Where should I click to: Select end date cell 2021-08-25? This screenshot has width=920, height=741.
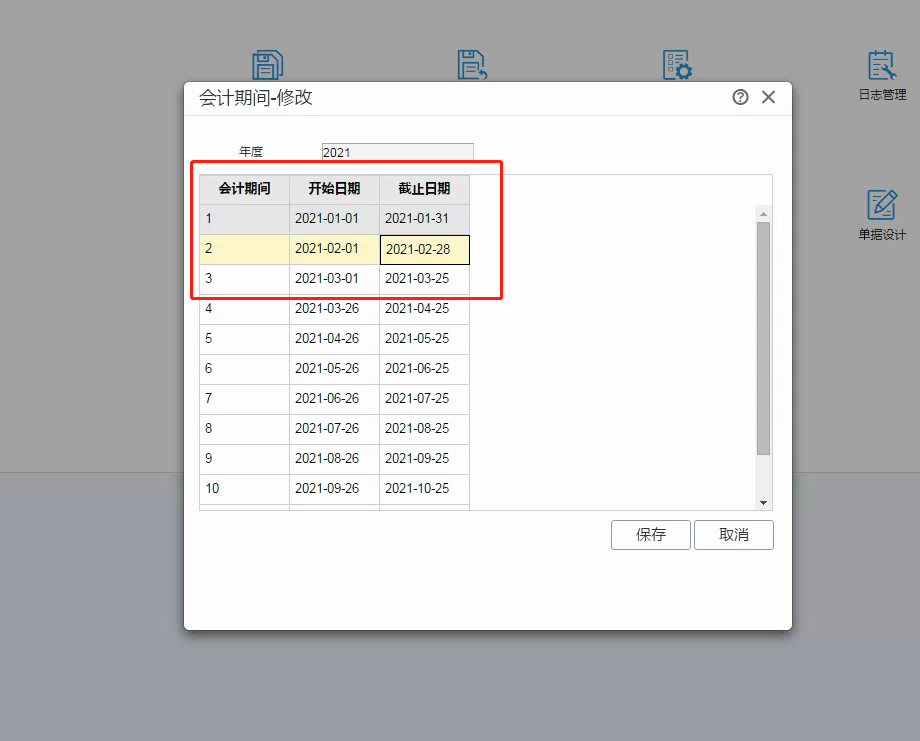[424, 429]
